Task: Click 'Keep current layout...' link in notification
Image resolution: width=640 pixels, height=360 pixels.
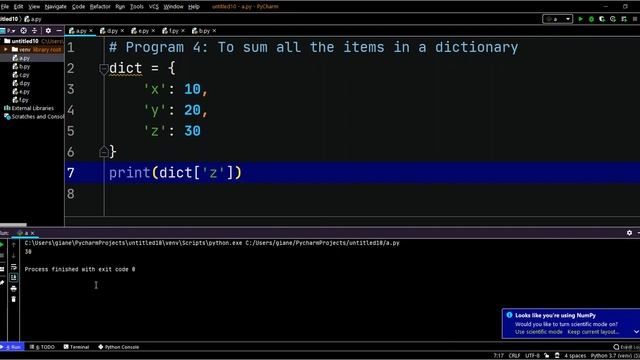Action: 593,332
